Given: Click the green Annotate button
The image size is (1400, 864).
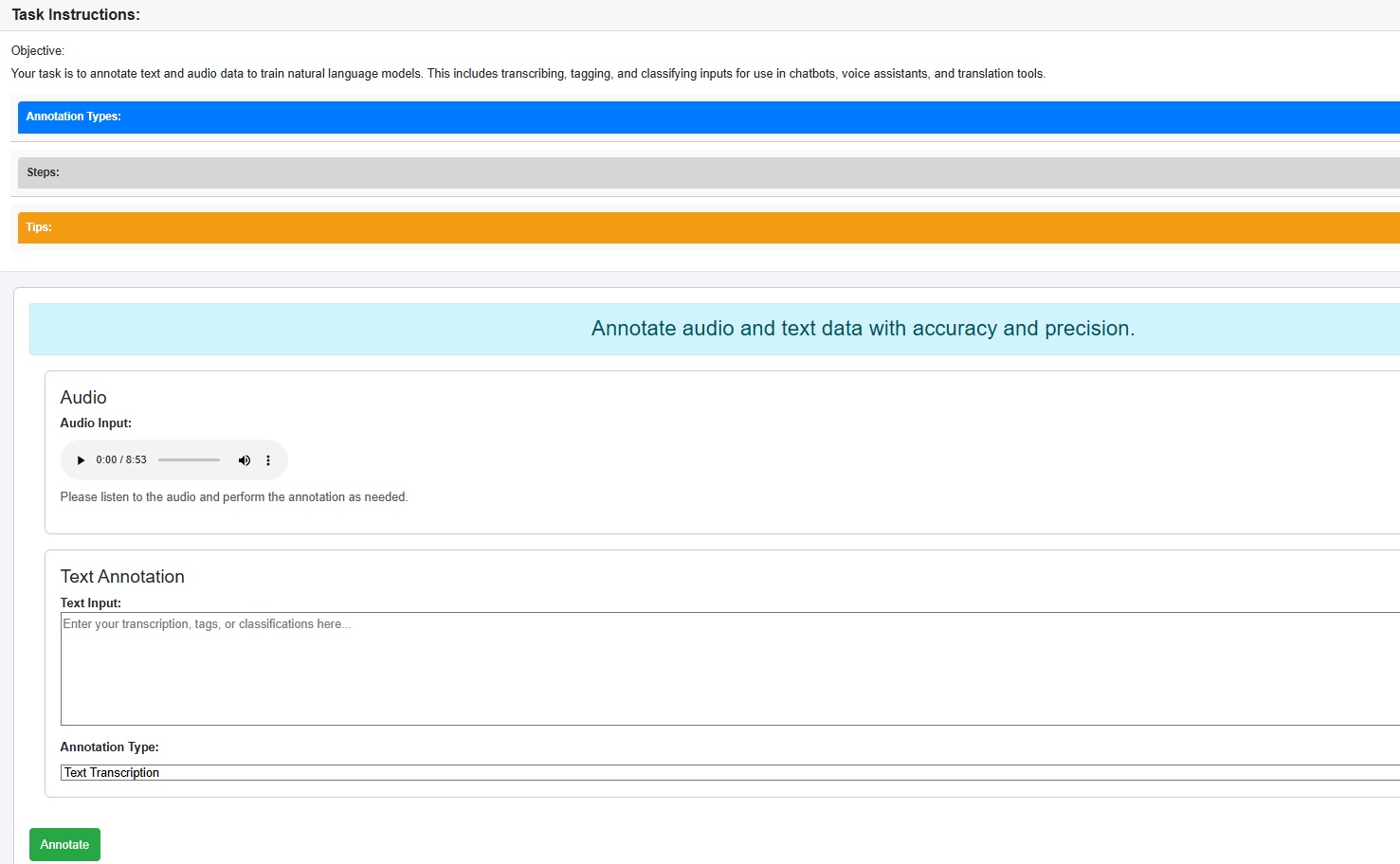Looking at the screenshot, I should pos(64,845).
